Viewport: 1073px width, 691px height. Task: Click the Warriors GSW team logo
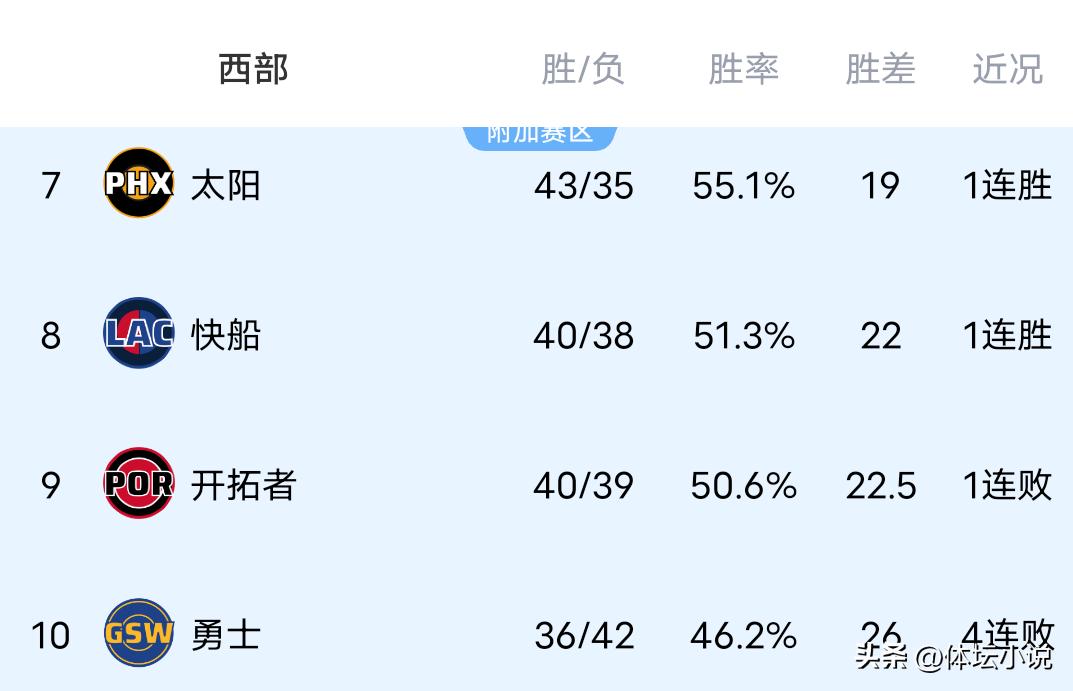point(139,633)
